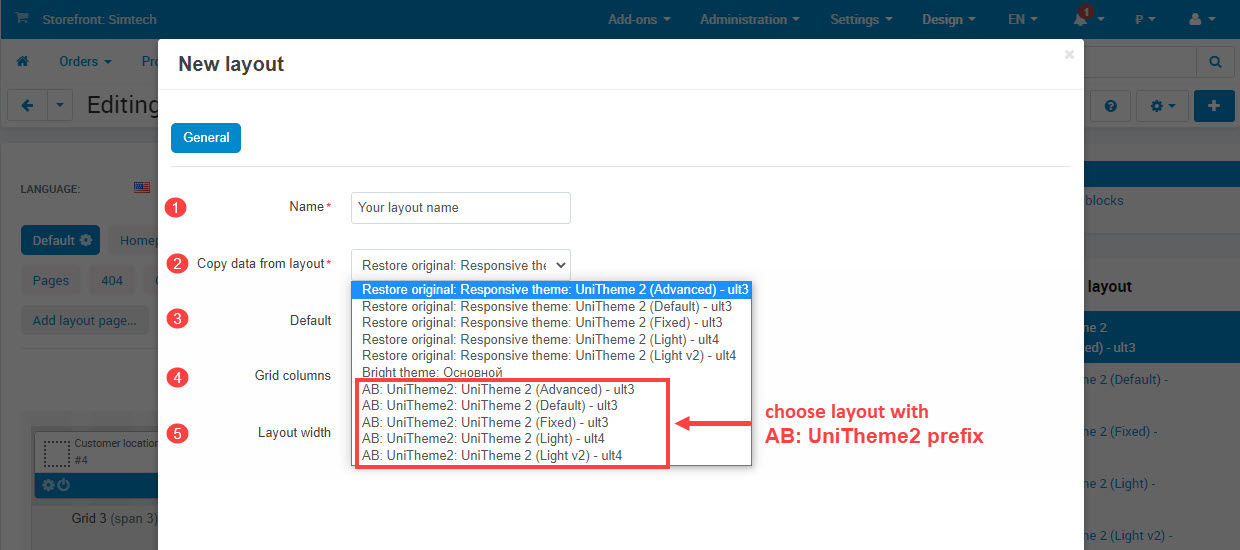This screenshot has width=1240, height=550.
Task: Open the Administration menu
Action: pyautogui.click(x=750, y=19)
